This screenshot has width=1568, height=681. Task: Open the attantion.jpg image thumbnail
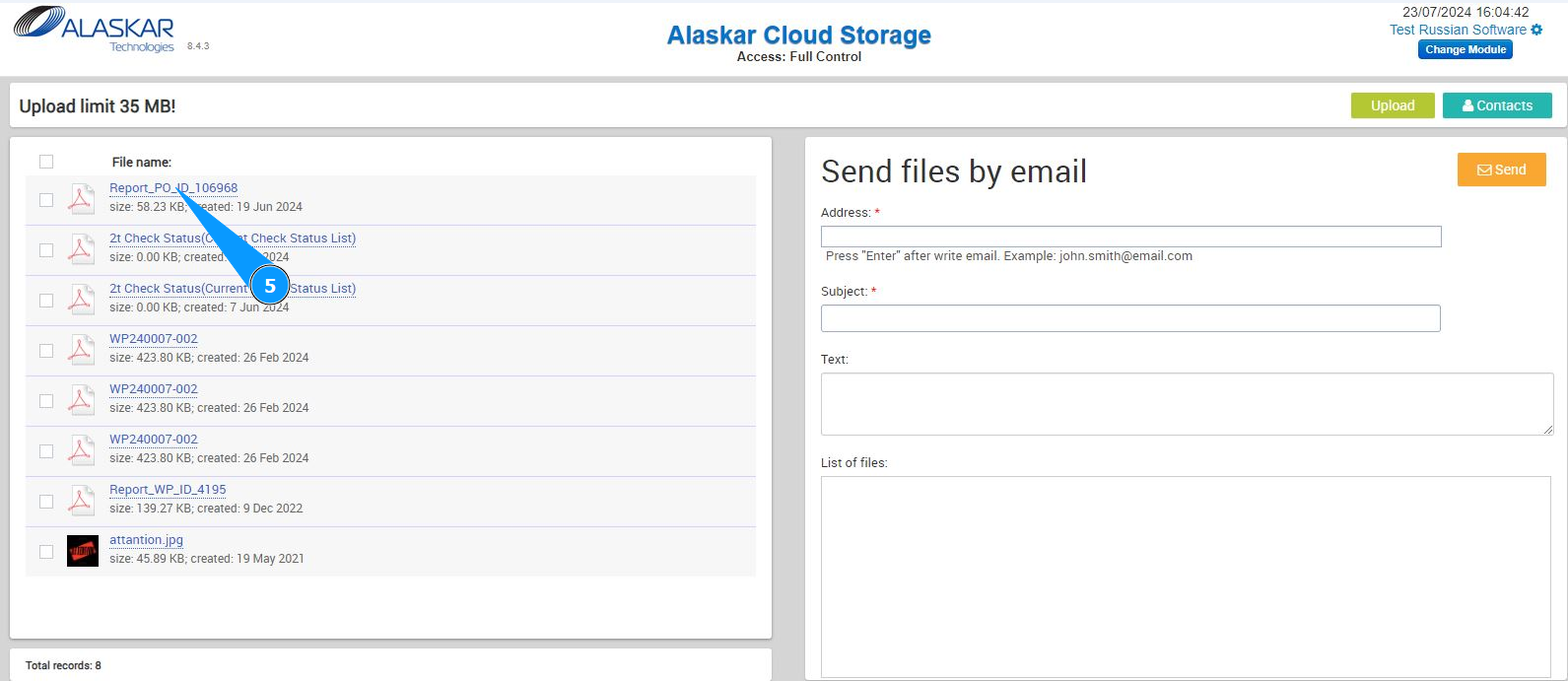click(83, 551)
